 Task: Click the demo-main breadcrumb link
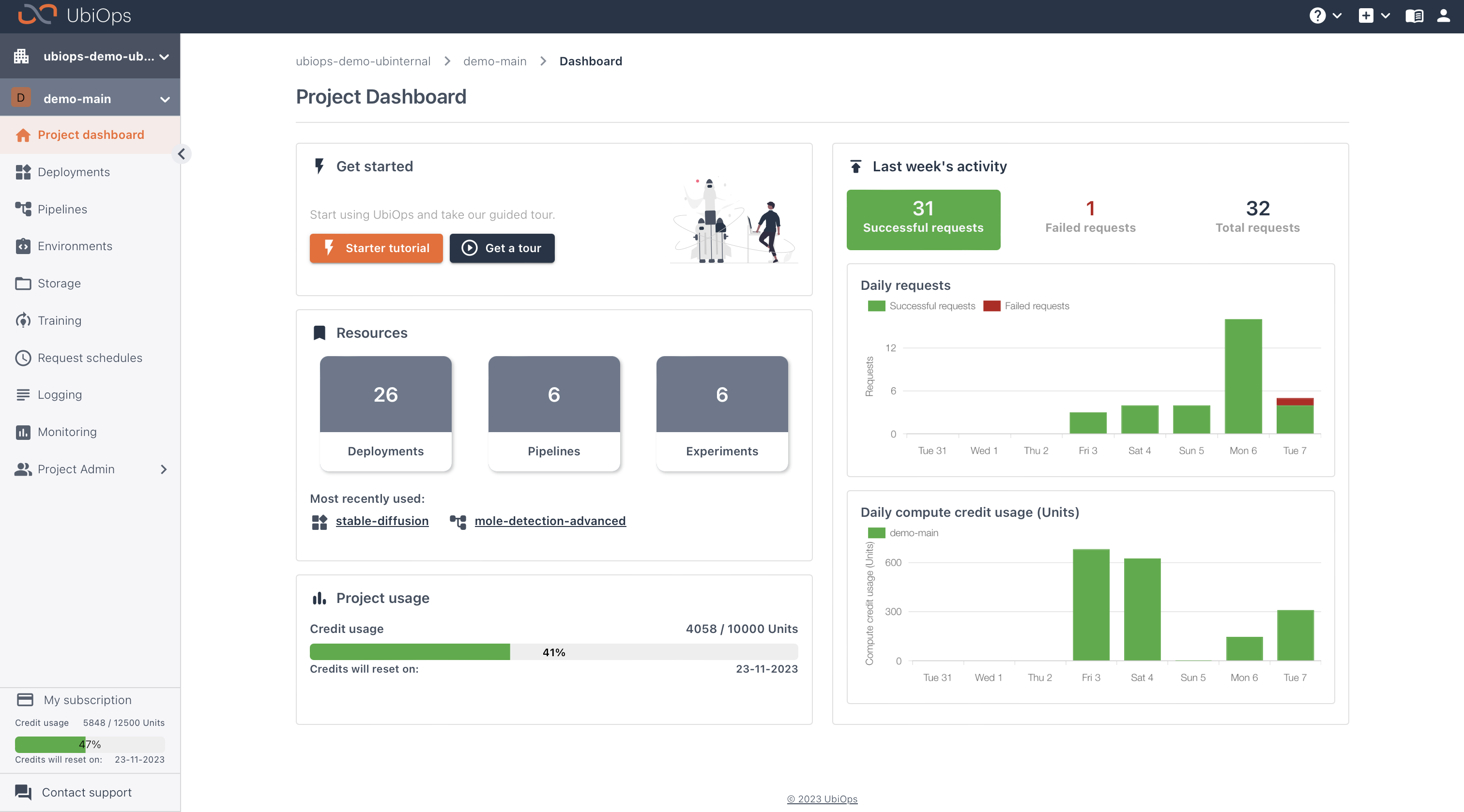coord(494,61)
